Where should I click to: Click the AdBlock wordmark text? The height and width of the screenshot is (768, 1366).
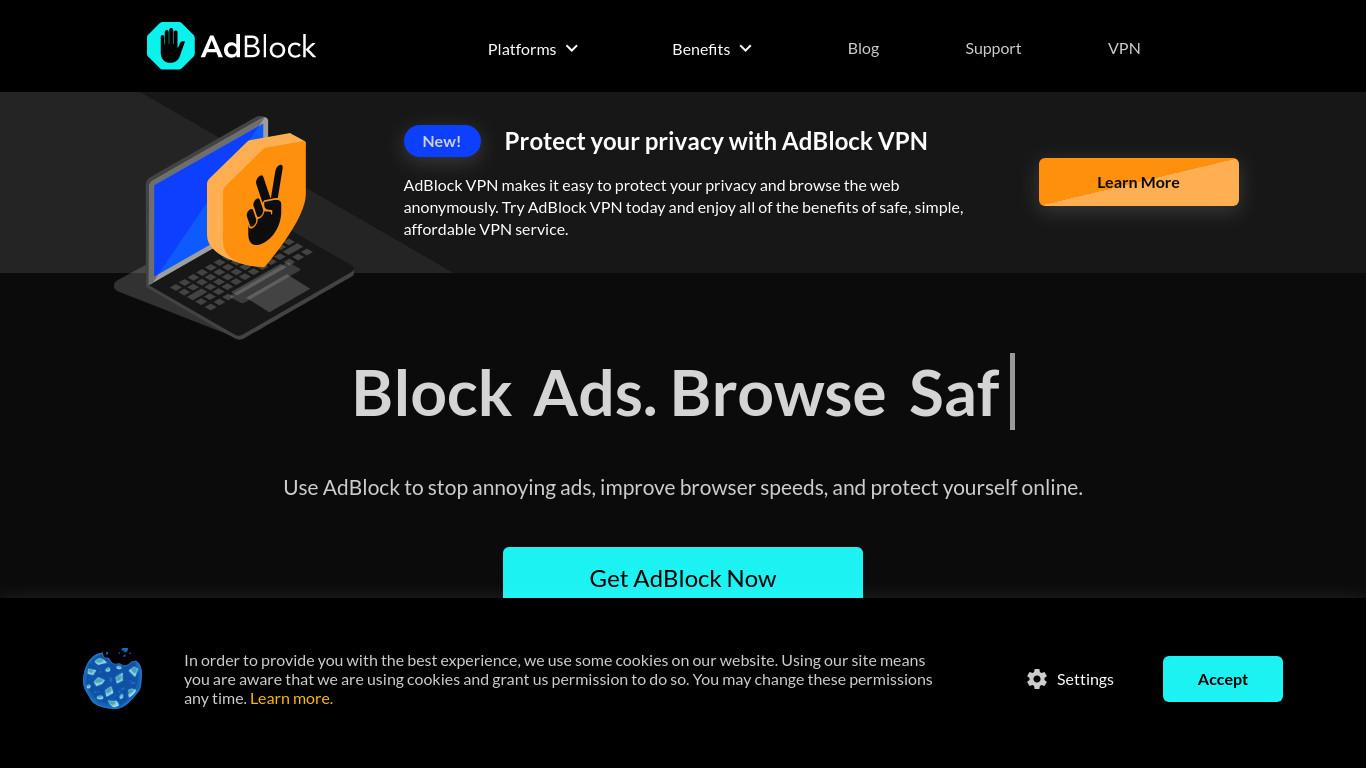tap(258, 46)
